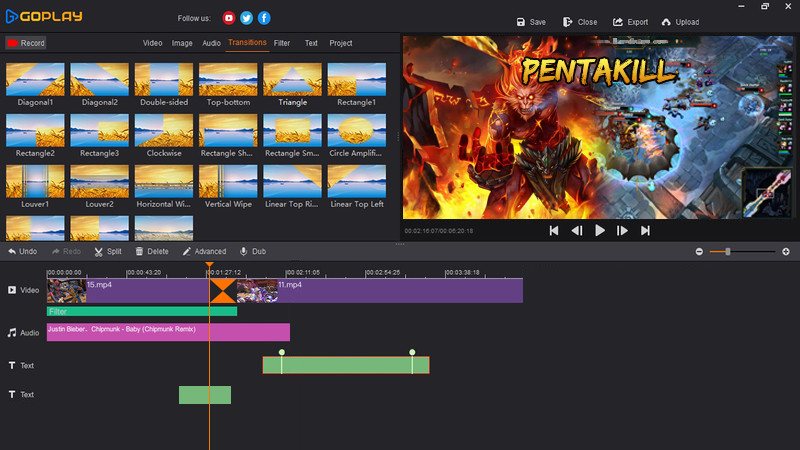Image resolution: width=800 pixels, height=450 pixels.
Task: Select the green Filter track bar
Action: coord(142,311)
